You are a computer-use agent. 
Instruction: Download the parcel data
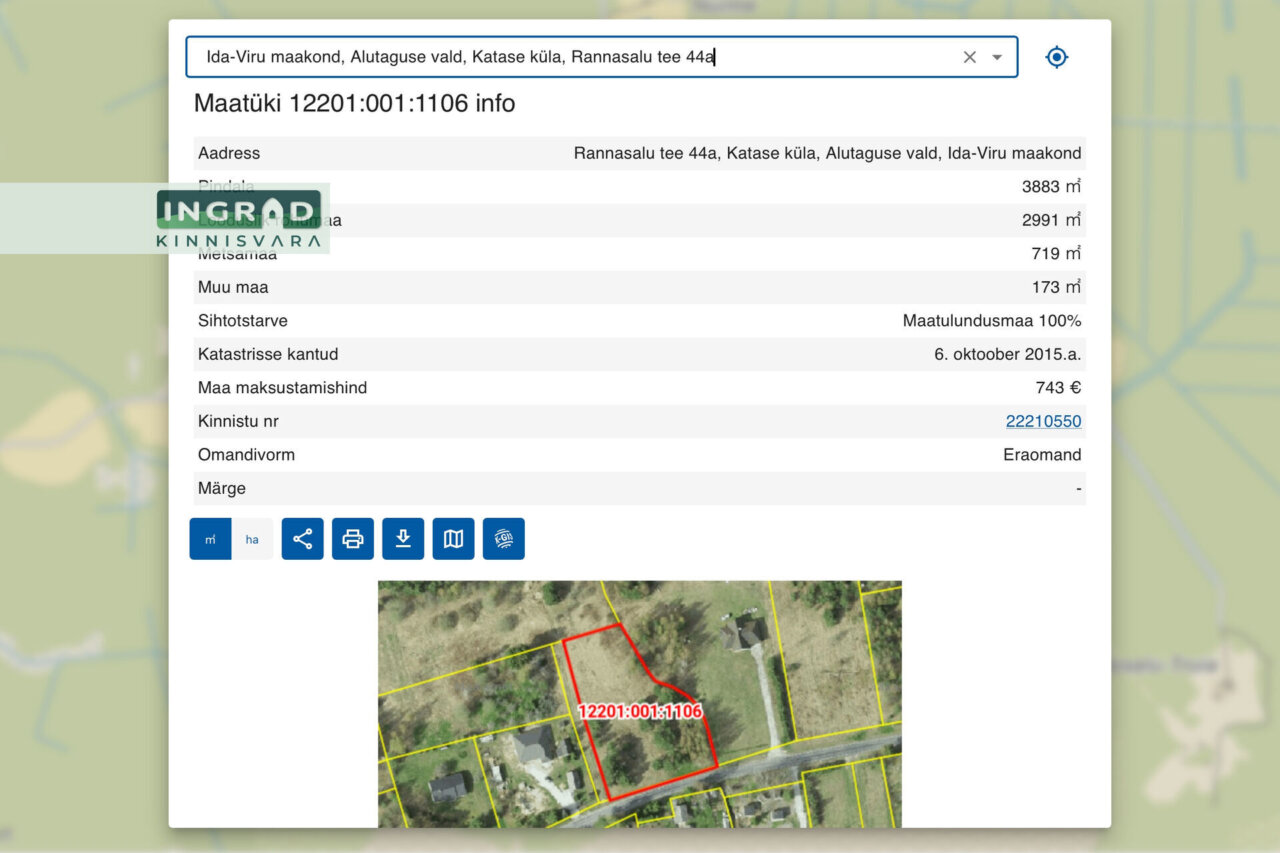click(403, 539)
